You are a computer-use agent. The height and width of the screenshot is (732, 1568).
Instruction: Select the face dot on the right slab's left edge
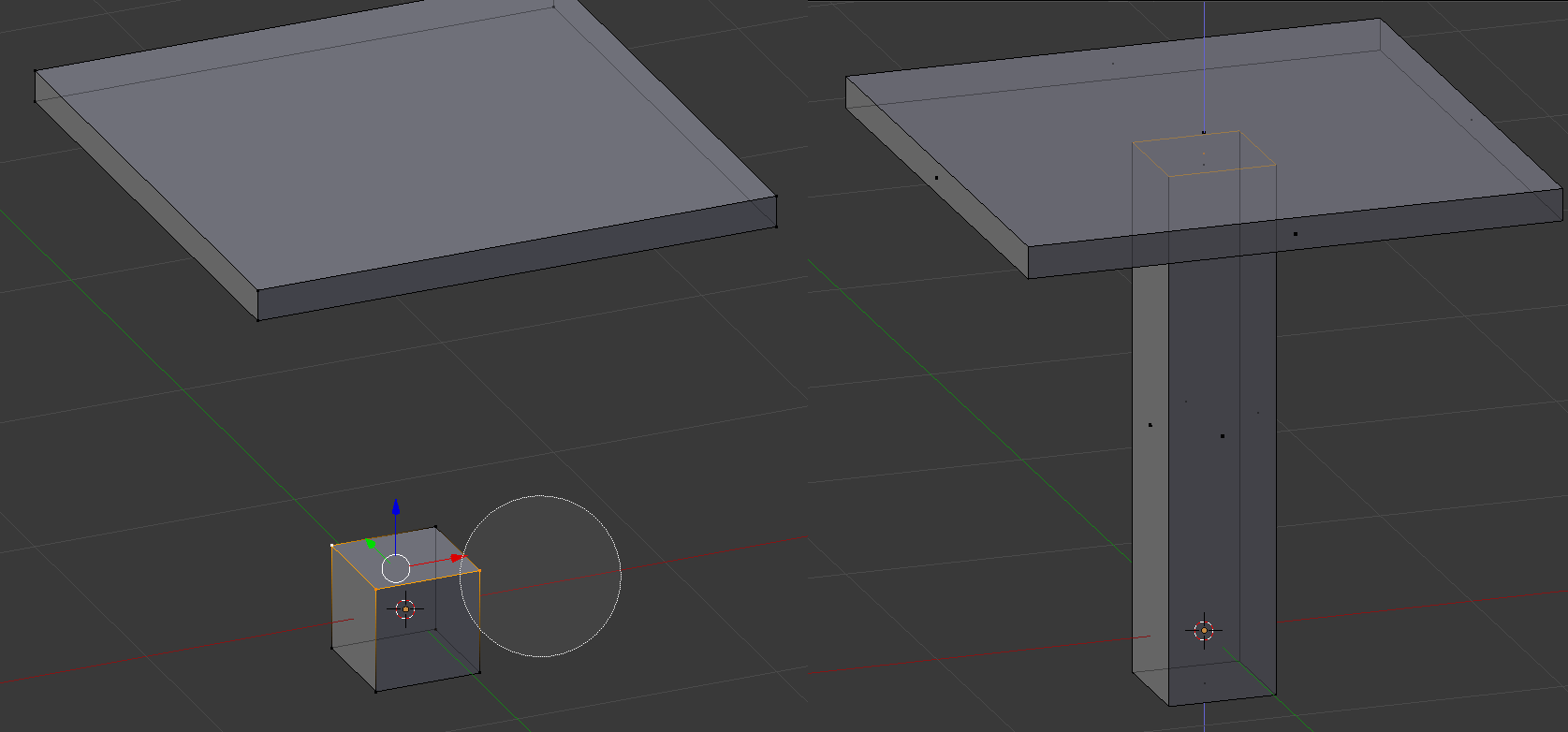[x=936, y=177]
